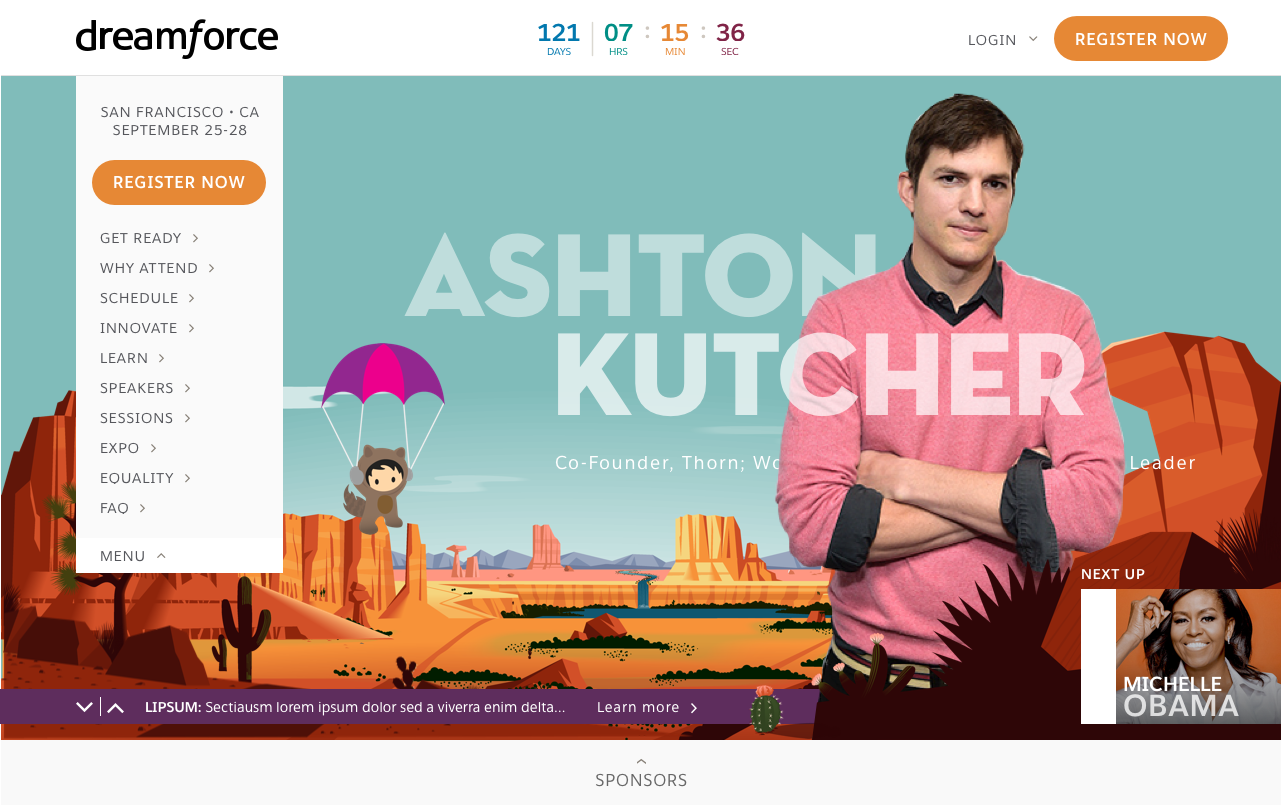Click the dreamforce logo

click(177, 38)
